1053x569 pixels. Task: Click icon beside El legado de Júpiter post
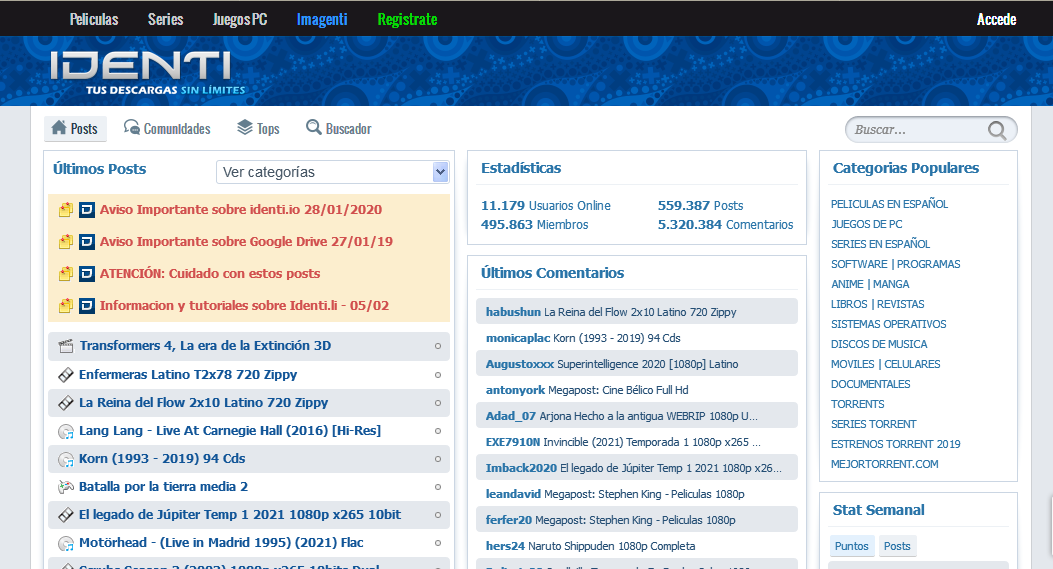66,515
